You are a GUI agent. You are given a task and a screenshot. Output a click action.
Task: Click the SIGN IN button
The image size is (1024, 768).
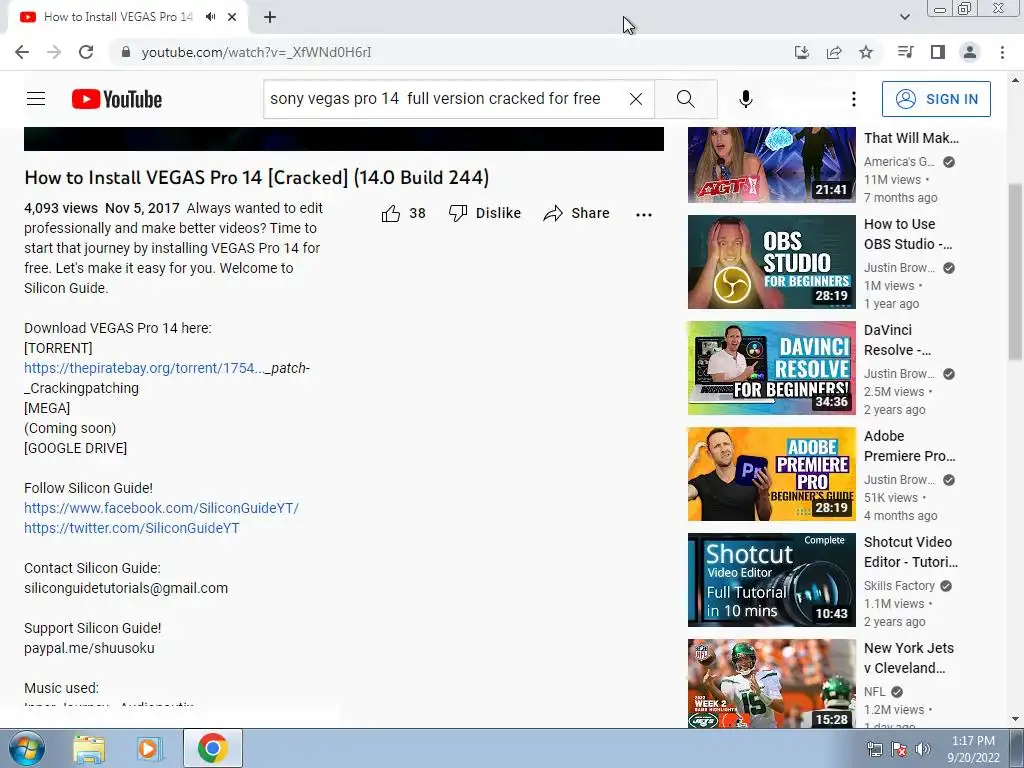coord(936,99)
